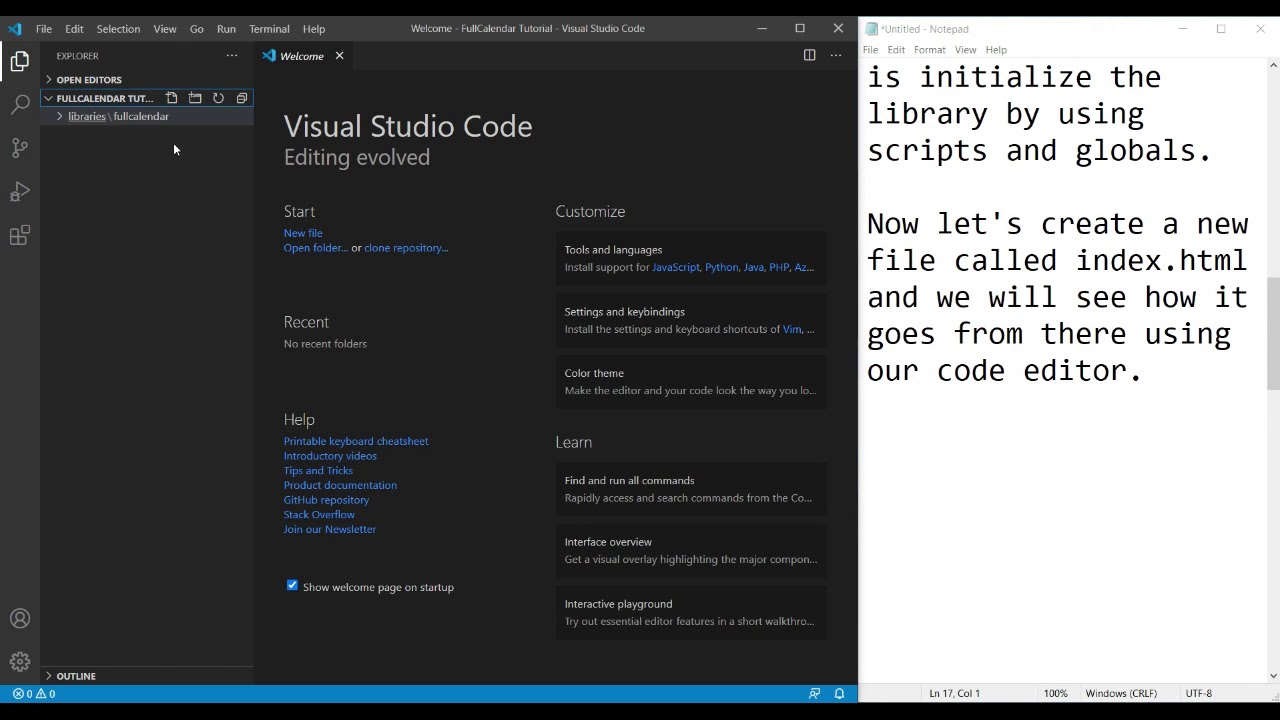Open the Introductory videos link
1280x720 pixels.
tap(330, 456)
